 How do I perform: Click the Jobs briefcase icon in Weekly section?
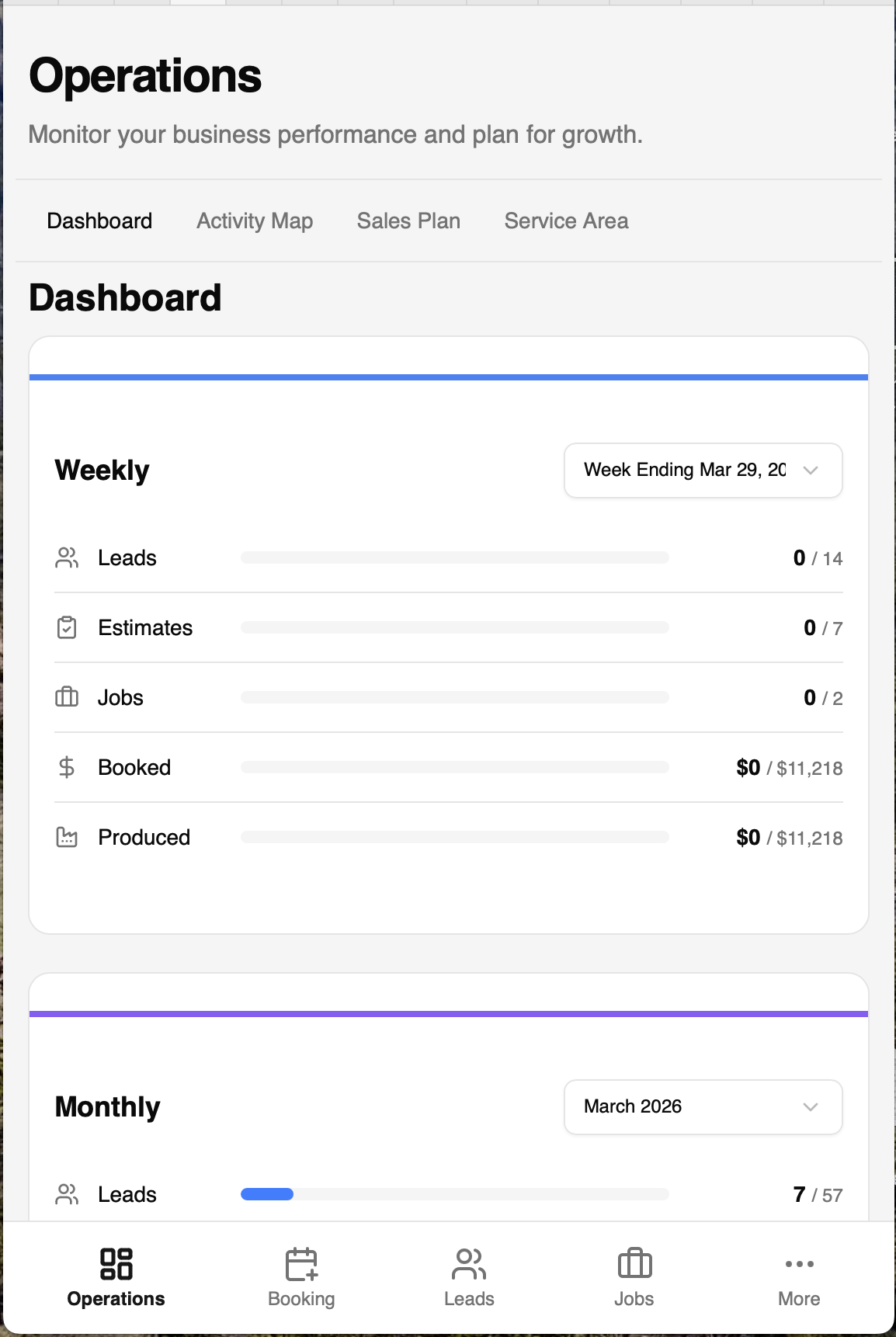click(x=68, y=696)
